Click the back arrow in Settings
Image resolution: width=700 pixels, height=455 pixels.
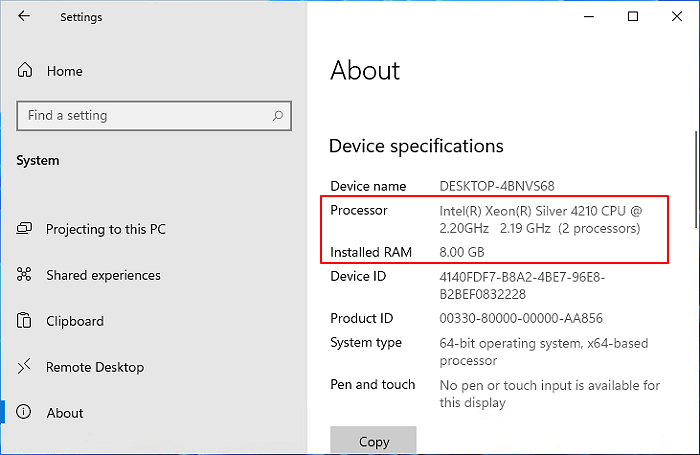pyautogui.click(x=24, y=17)
